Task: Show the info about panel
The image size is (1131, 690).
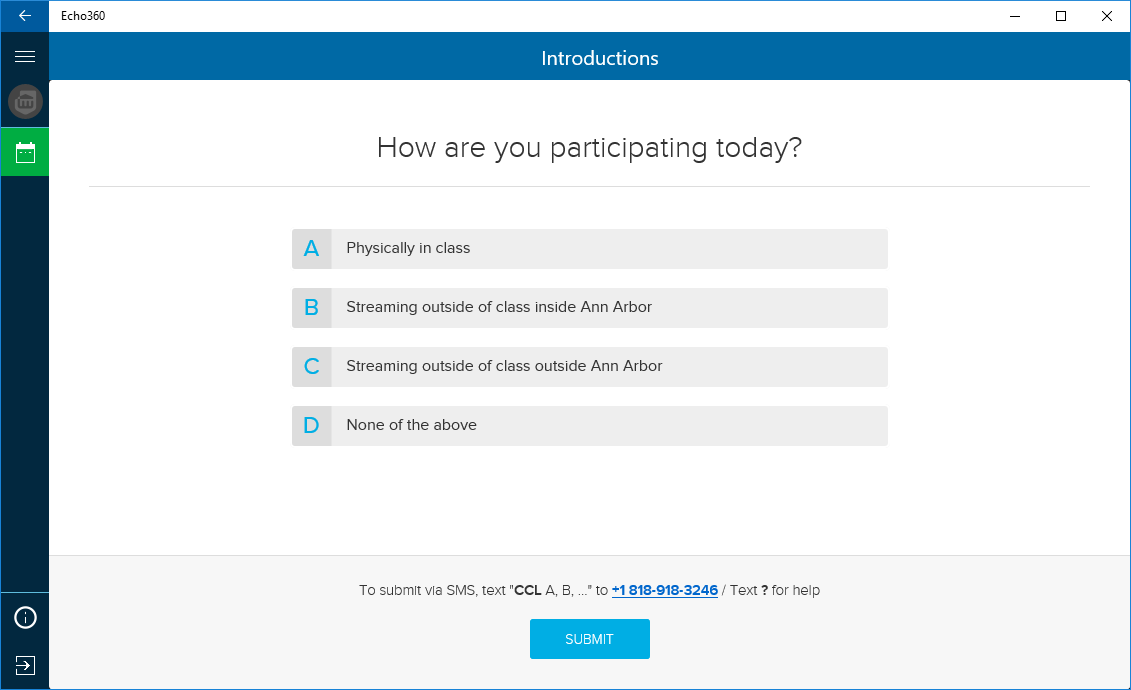Action: pyautogui.click(x=25, y=618)
